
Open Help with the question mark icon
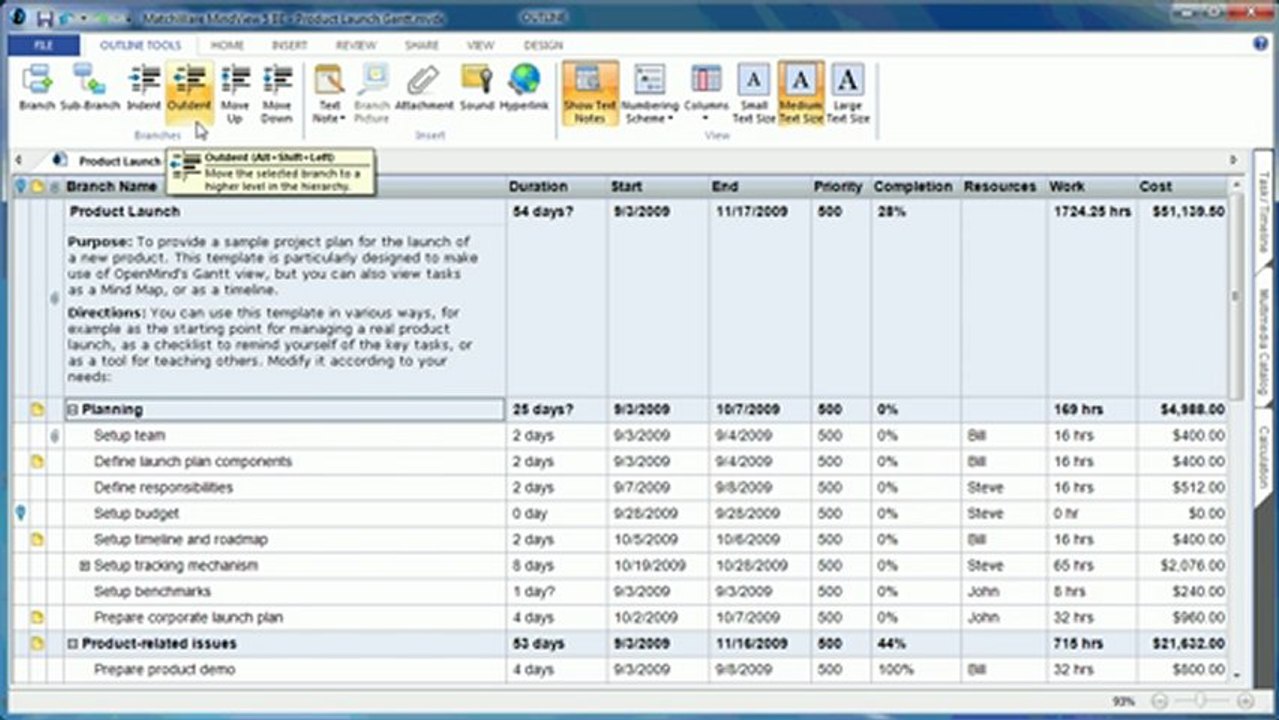[x=1260, y=44]
